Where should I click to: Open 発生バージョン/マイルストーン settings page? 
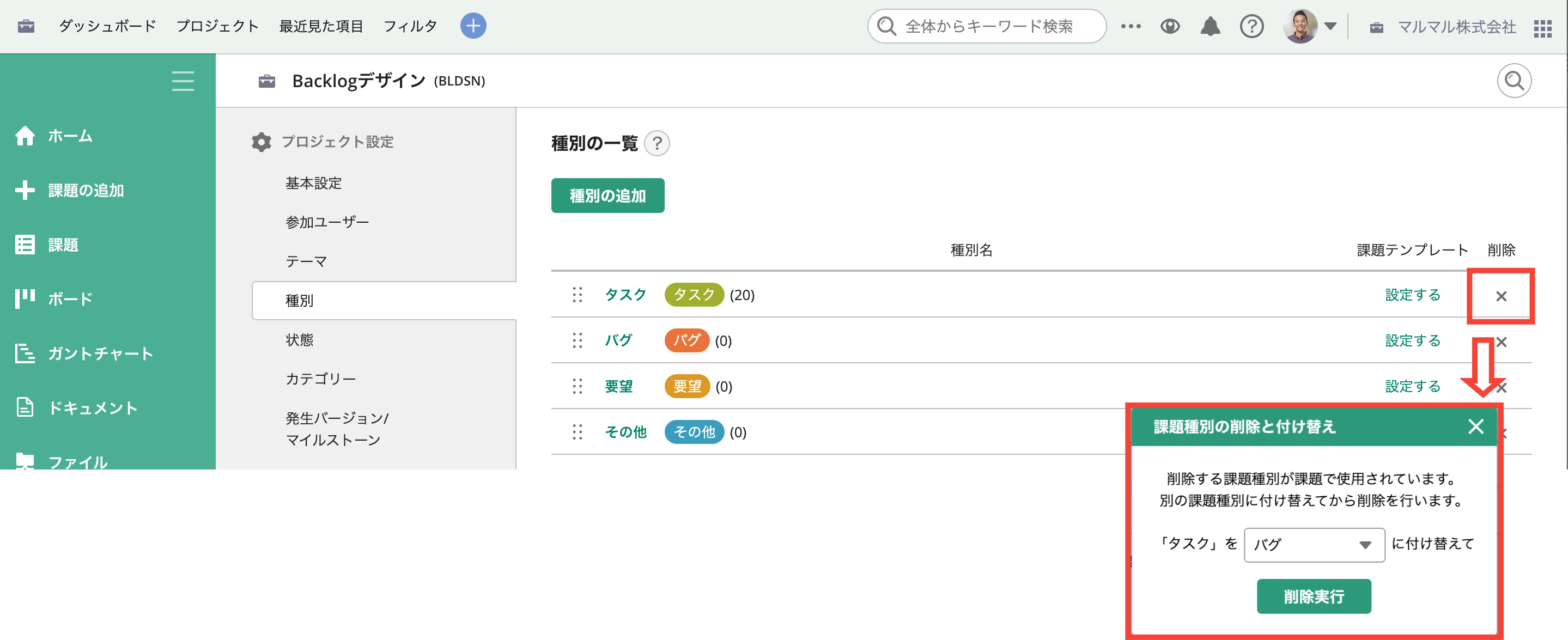(337, 429)
